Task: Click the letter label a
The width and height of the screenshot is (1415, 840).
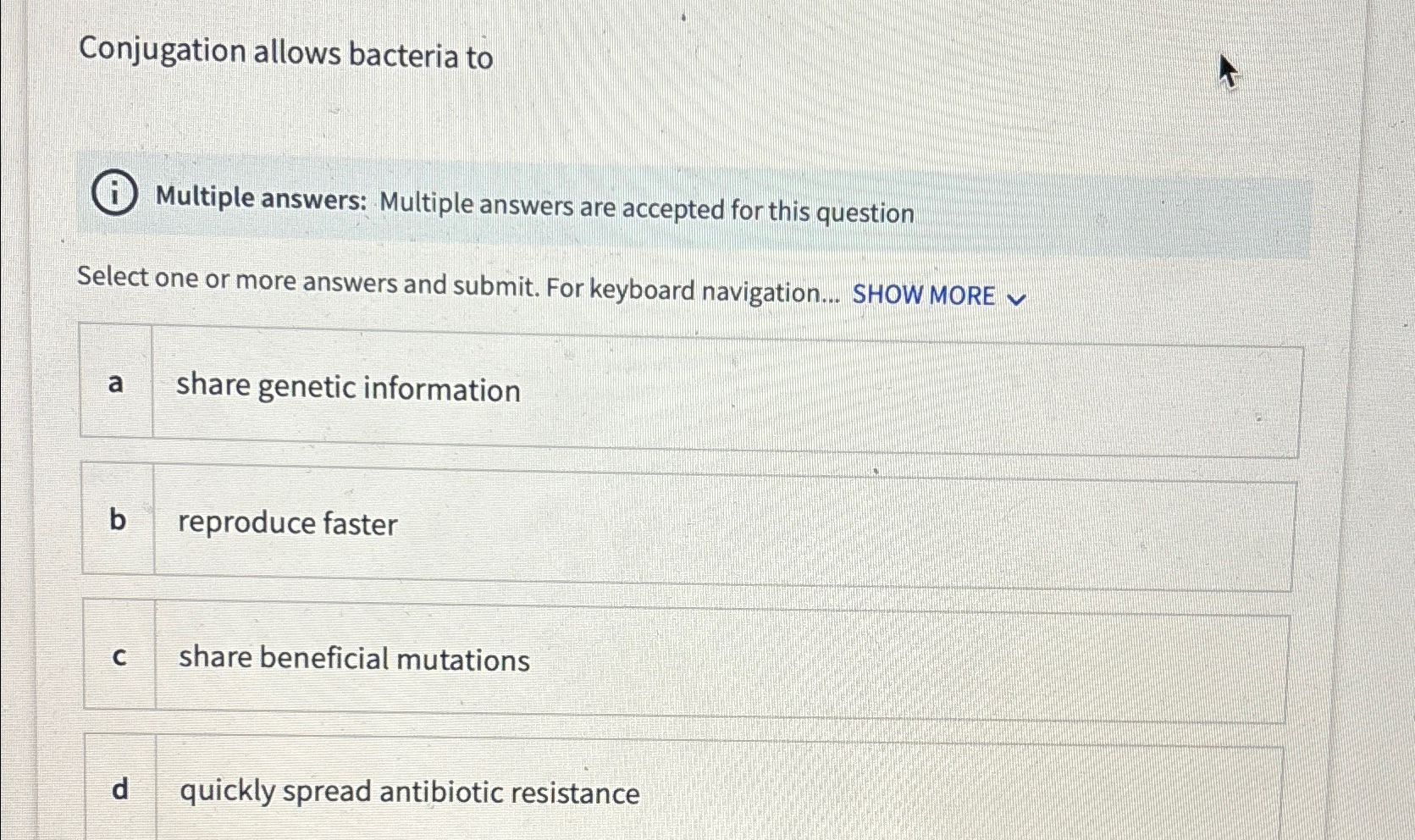Action: pos(119,384)
